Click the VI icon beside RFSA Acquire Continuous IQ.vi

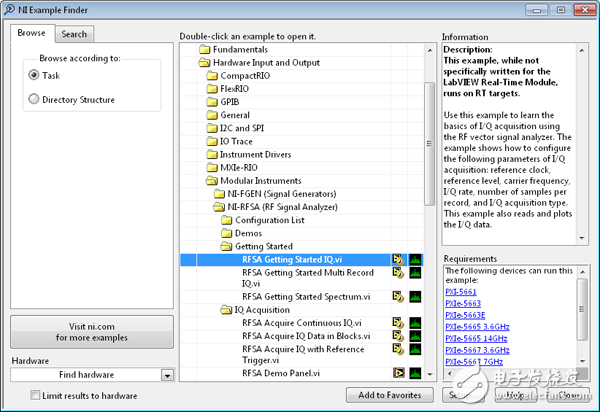pos(398,323)
